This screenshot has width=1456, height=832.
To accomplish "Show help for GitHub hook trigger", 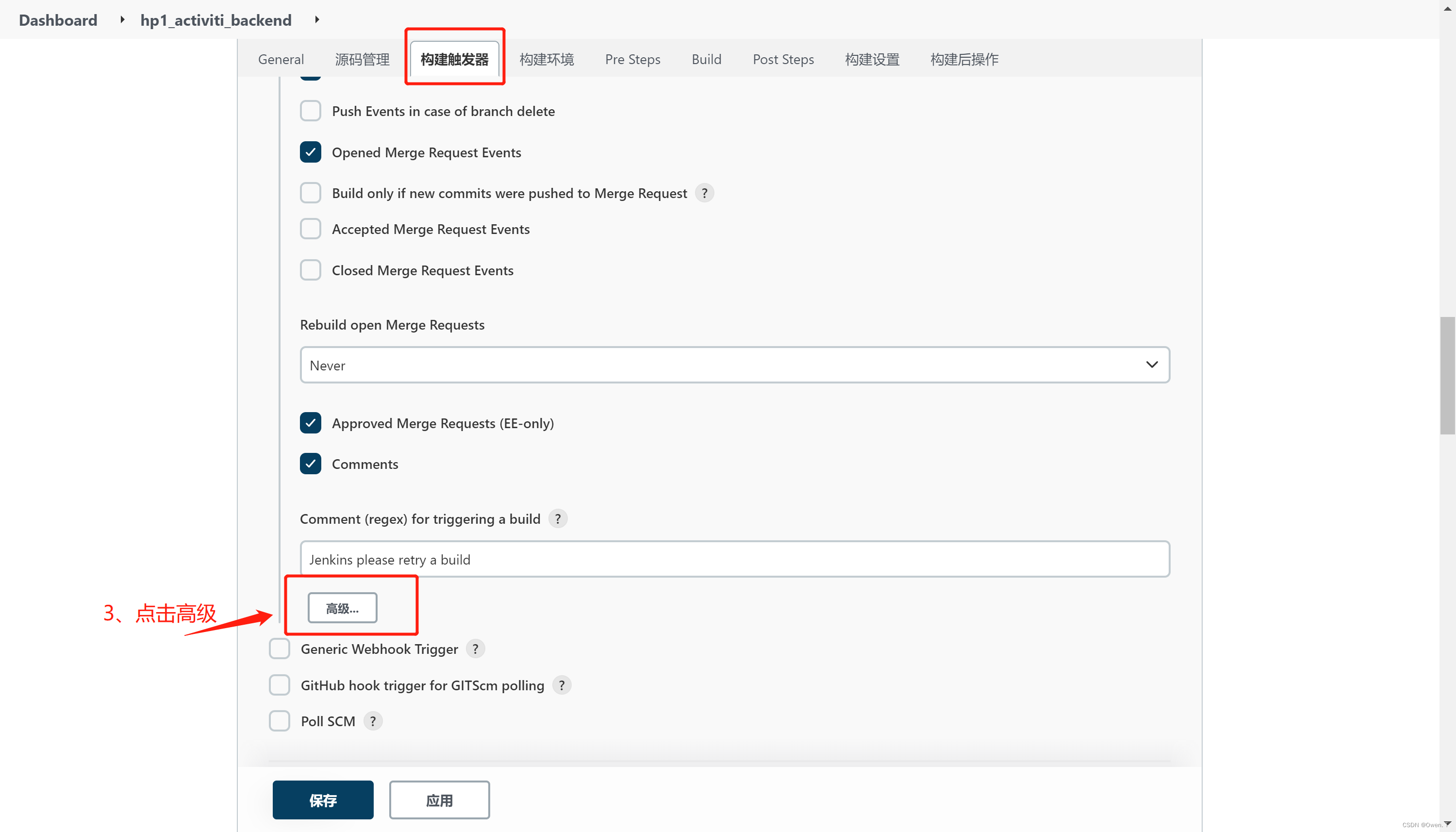I will coord(562,685).
